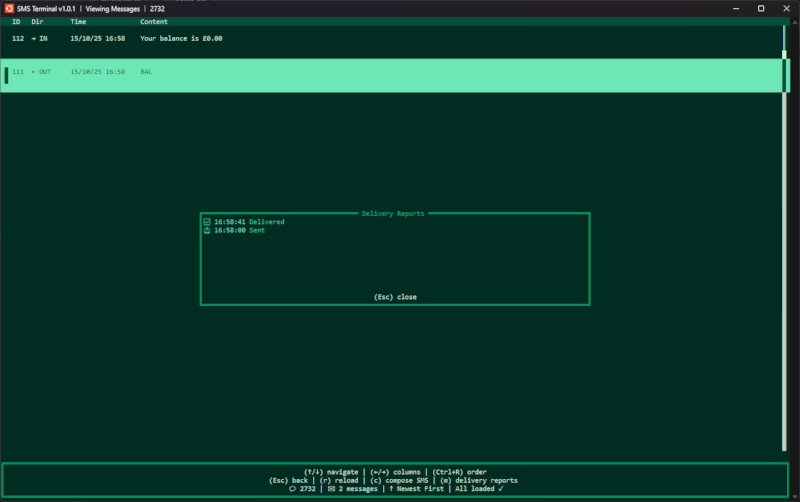This screenshot has height=502, width=800.
Task: Click the incoming arrow on message 112
Action: coord(34,38)
